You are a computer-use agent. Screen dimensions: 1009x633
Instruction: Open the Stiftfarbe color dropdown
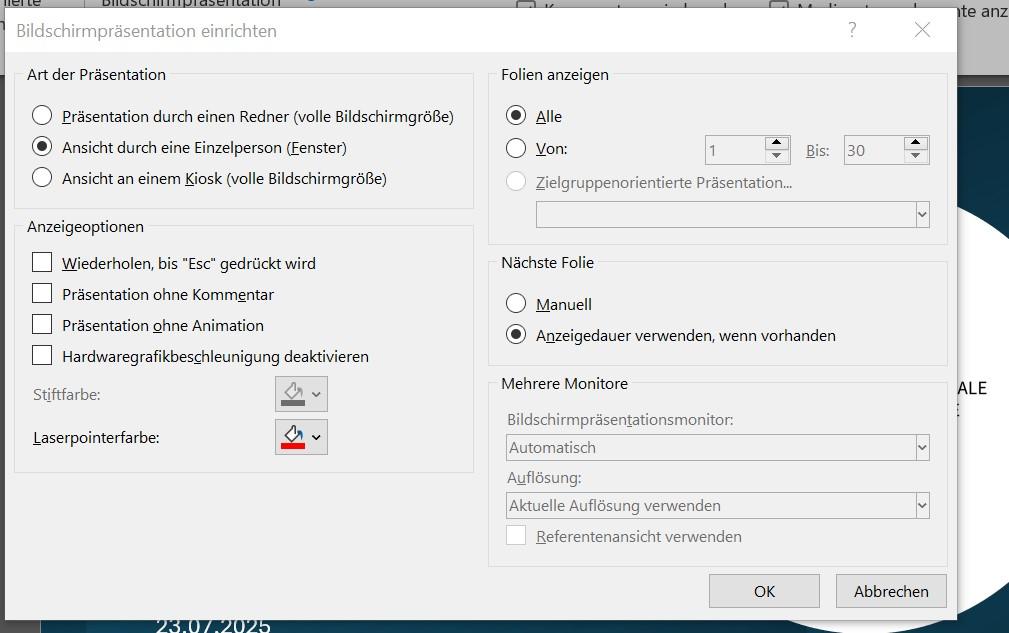coord(301,394)
